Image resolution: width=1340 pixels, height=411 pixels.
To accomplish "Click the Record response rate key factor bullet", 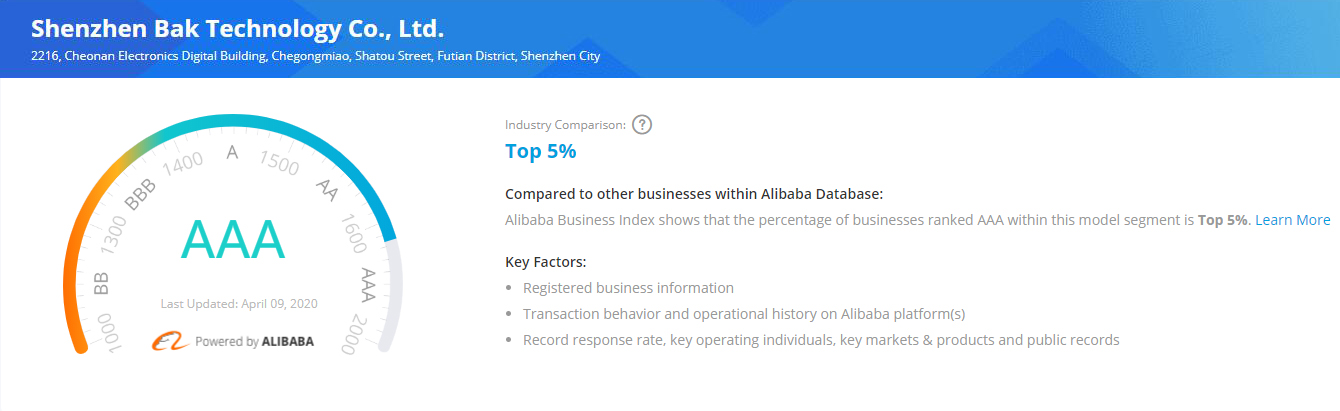I will point(820,340).
